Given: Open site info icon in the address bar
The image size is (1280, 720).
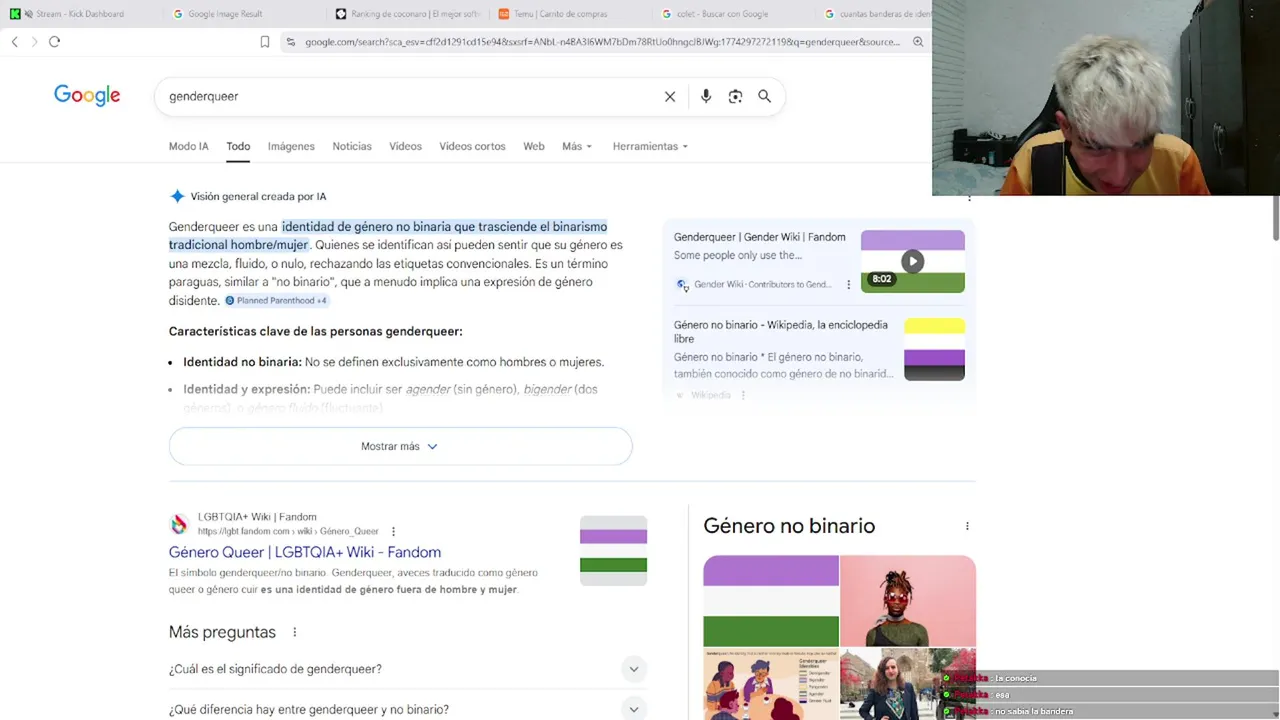Looking at the screenshot, I should pos(290,42).
